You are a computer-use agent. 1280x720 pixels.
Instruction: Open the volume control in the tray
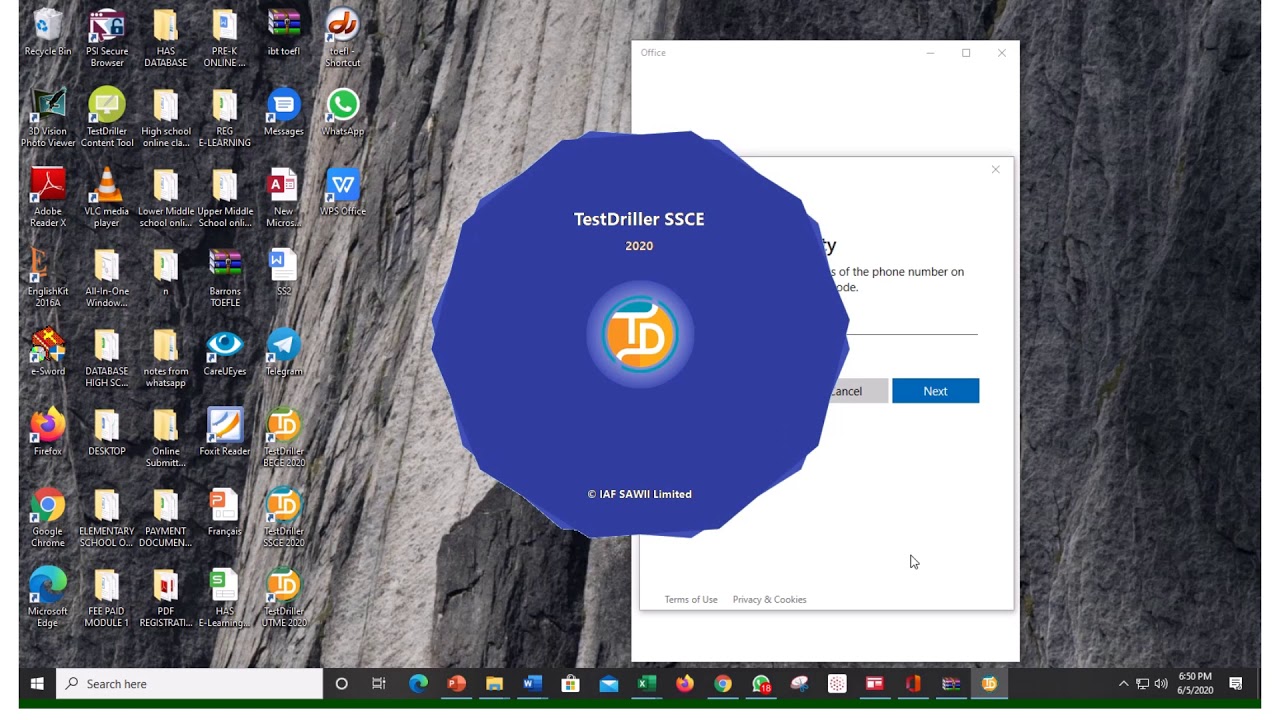pos(1161,684)
